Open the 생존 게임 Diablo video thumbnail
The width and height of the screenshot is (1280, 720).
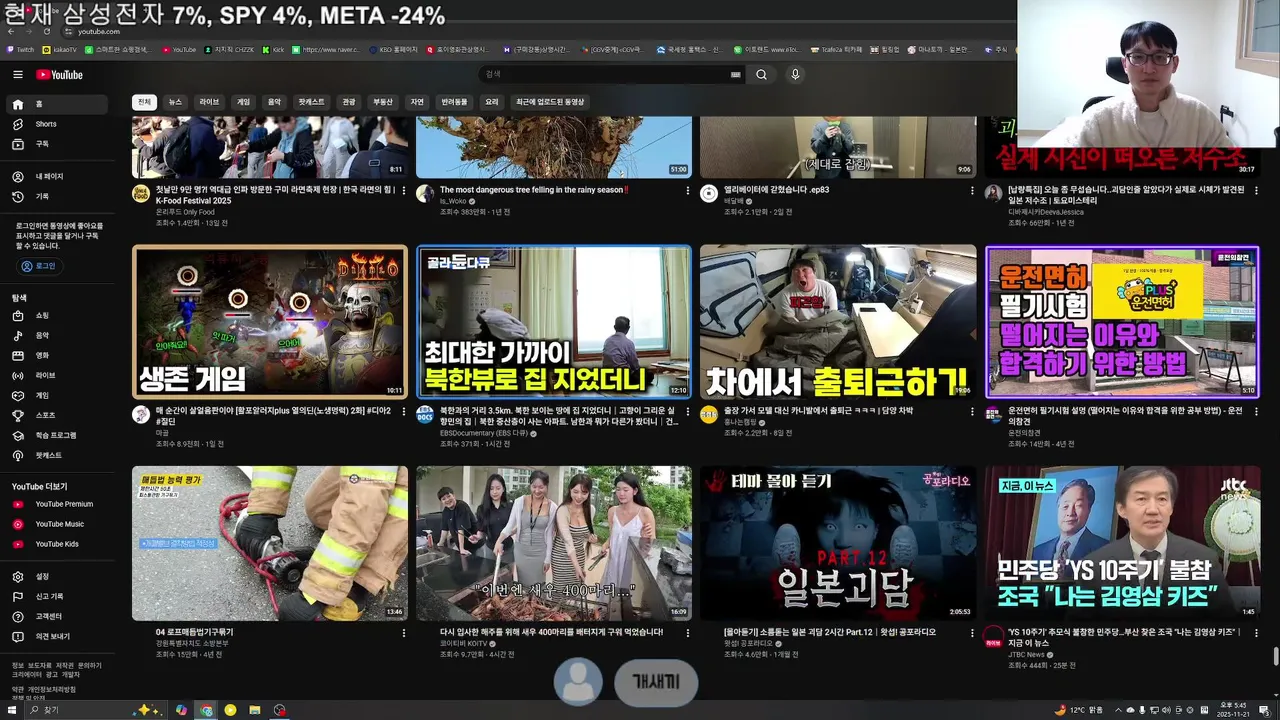270,322
